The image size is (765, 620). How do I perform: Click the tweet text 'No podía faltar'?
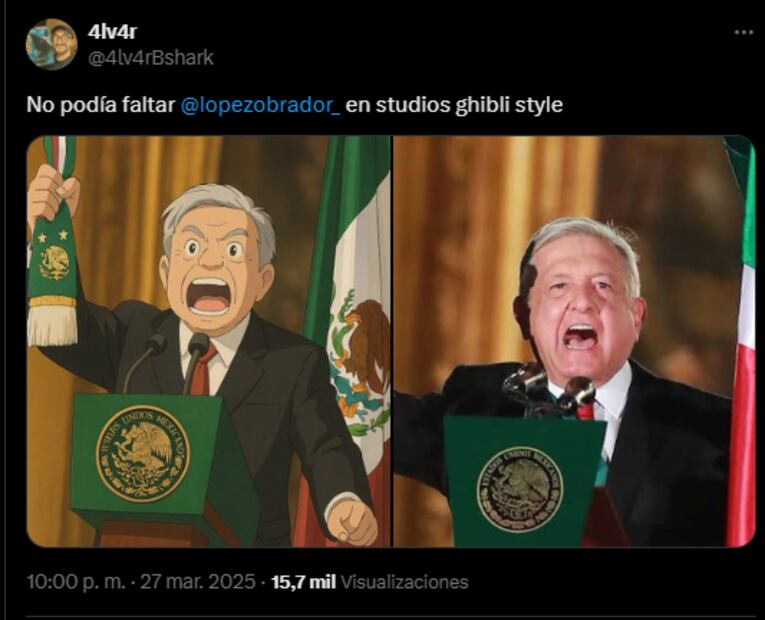(x=101, y=105)
